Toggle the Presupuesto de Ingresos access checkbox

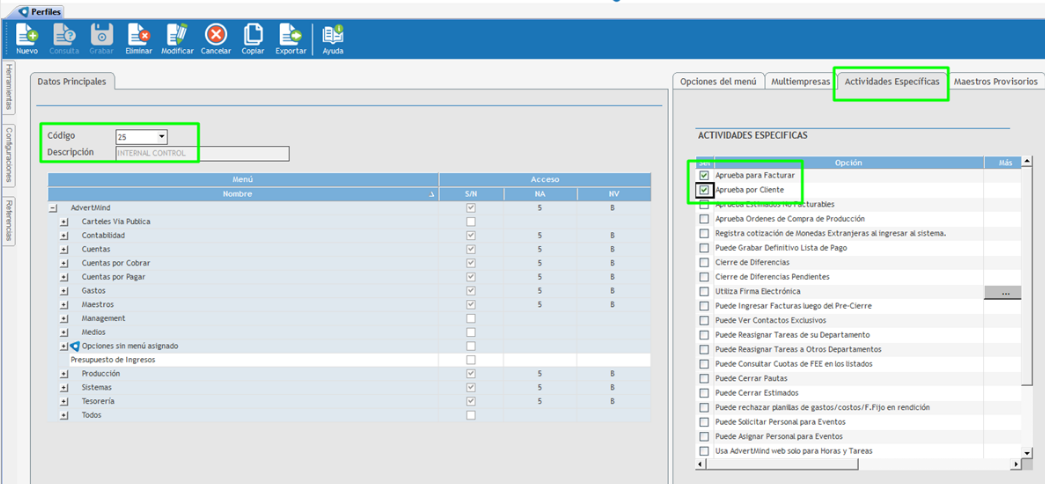coord(471,360)
